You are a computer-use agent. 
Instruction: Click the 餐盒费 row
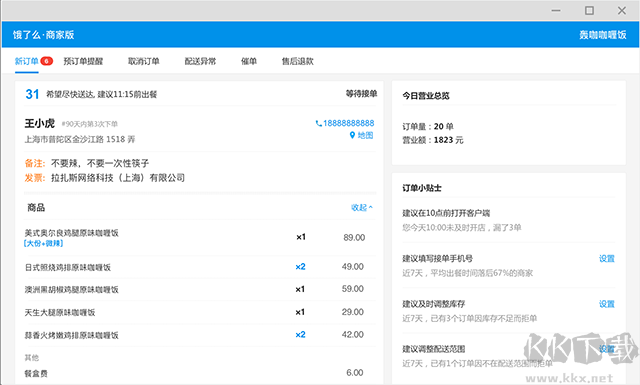200,373
